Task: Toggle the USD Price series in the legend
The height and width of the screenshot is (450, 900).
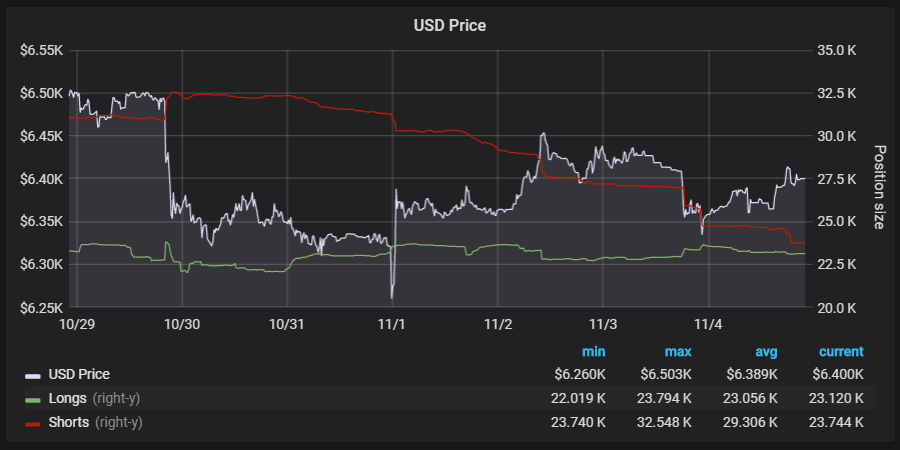Action: [79, 374]
